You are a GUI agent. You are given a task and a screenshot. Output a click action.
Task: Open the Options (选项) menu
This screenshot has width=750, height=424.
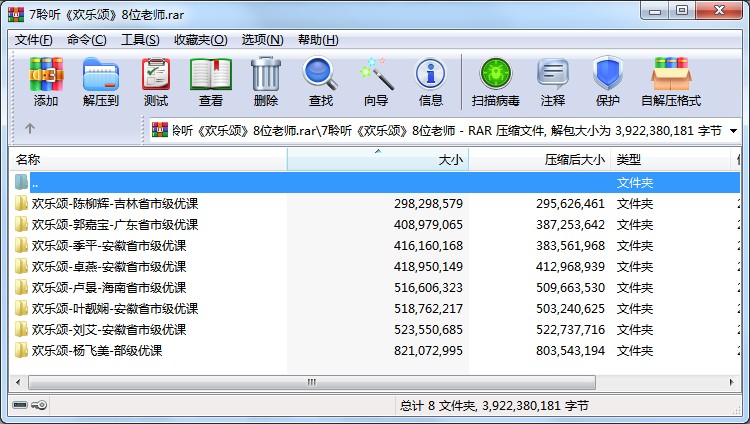[x=262, y=40]
